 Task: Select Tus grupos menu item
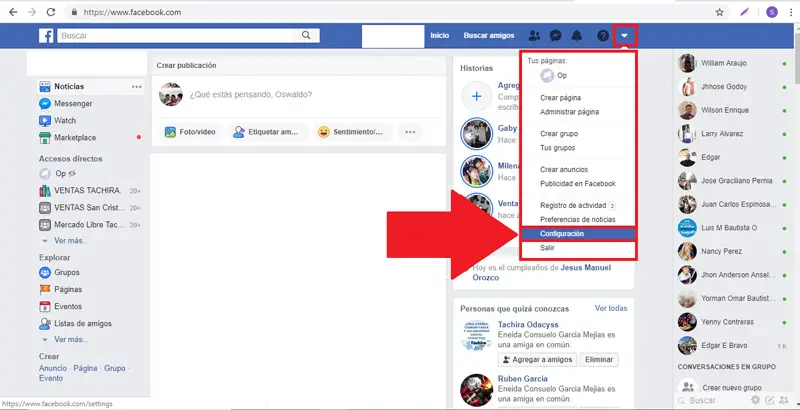[x=558, y=148]
